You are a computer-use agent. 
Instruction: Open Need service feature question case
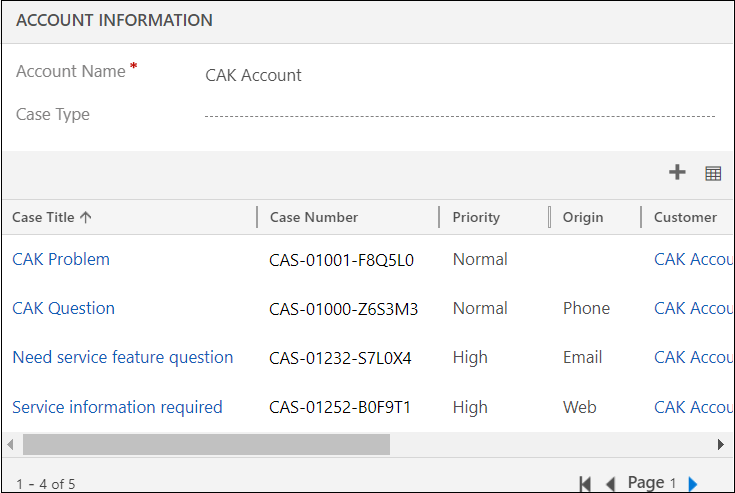click(123, 357)
